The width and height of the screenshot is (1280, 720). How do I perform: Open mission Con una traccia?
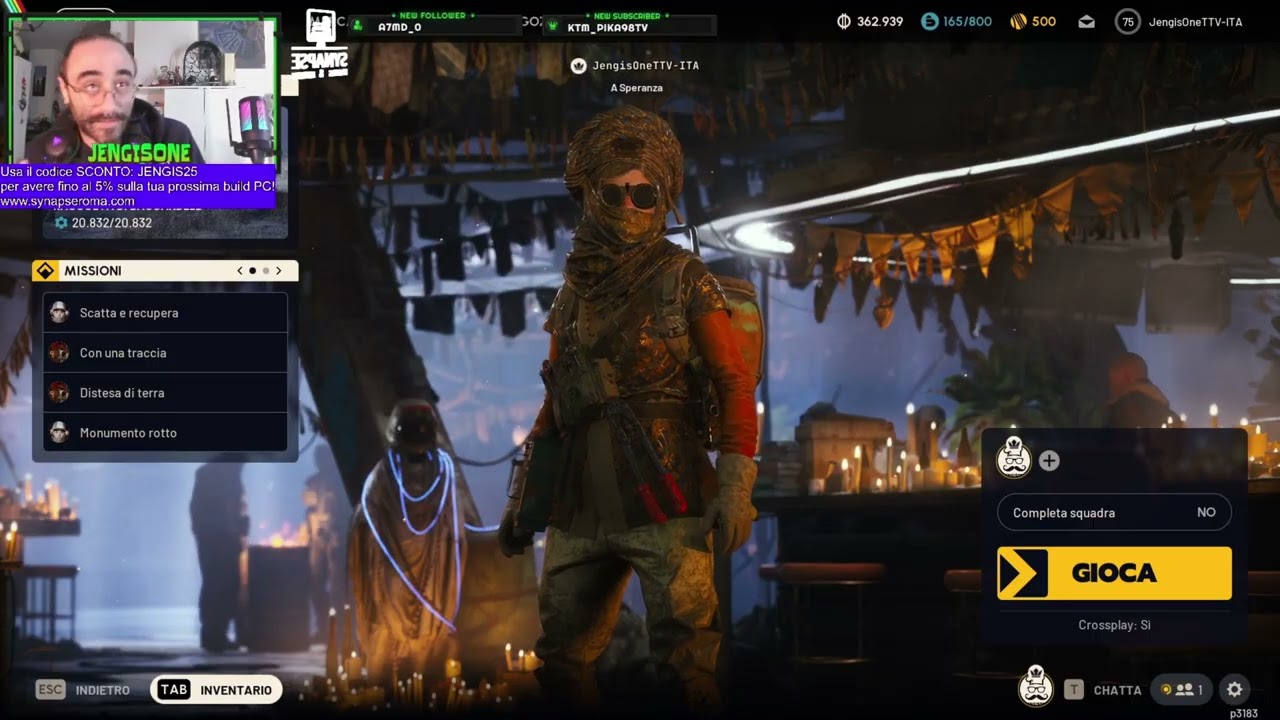pos(165,353)
